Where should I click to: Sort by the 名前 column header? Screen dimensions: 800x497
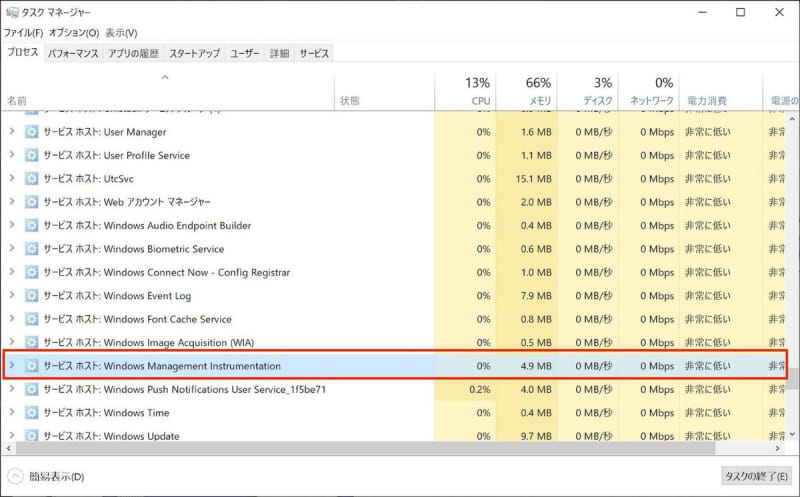(167, 92)
